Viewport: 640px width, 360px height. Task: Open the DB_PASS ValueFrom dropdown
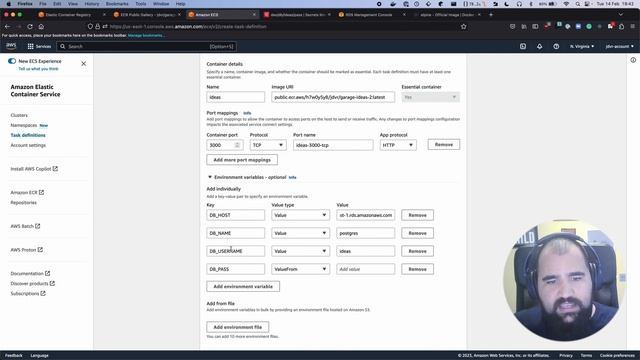[x=300, y=269]
